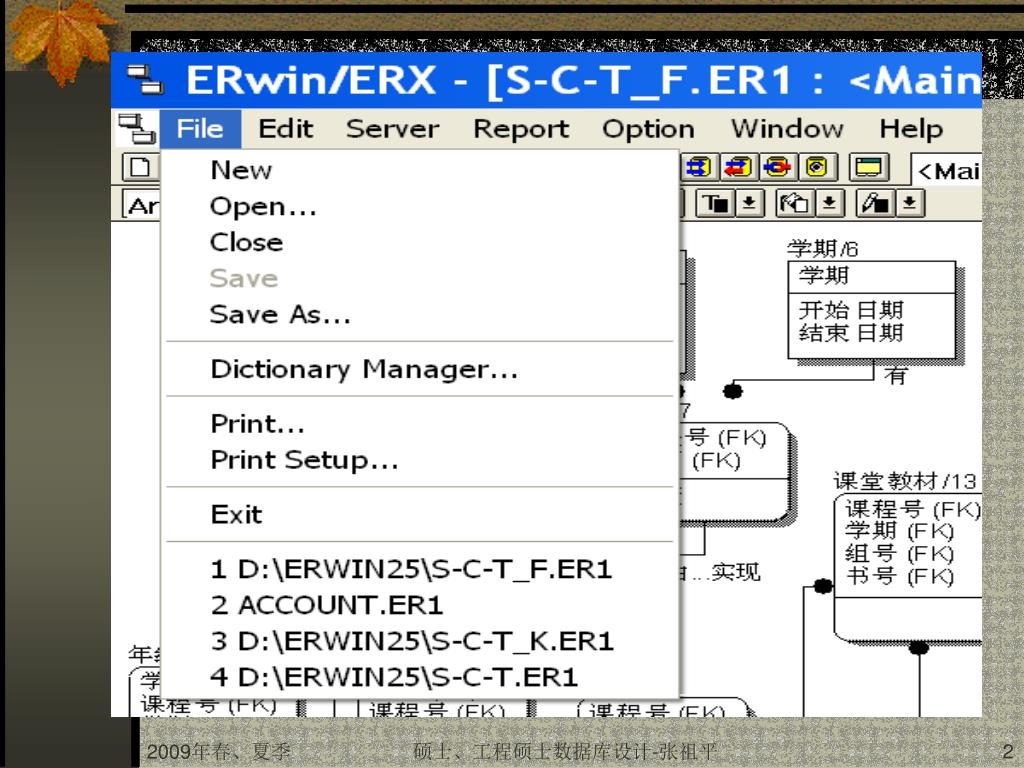
Task: Select the 学期/6 entity box
Action: [x=872, y=310]
